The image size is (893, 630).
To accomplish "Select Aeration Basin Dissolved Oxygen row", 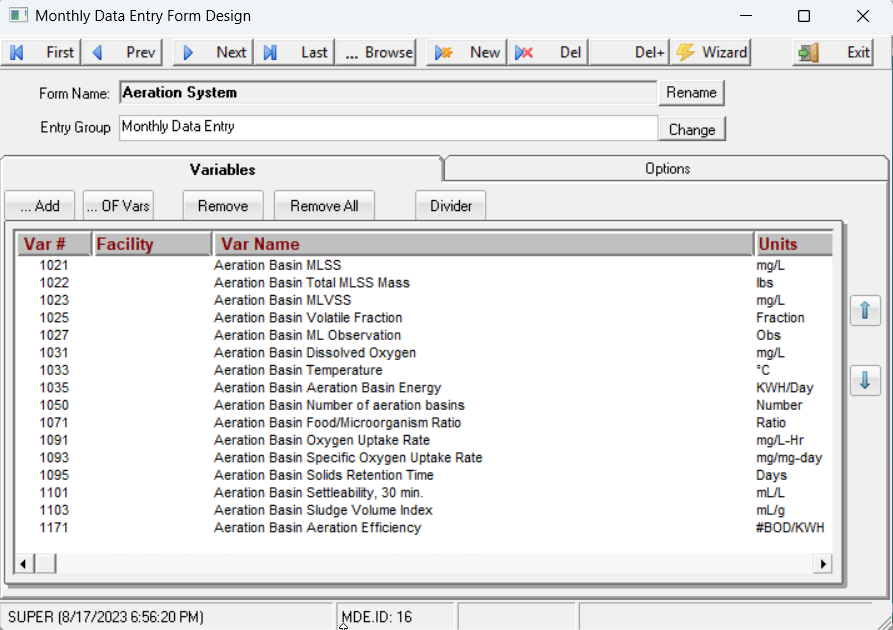I will click(315, 353).
